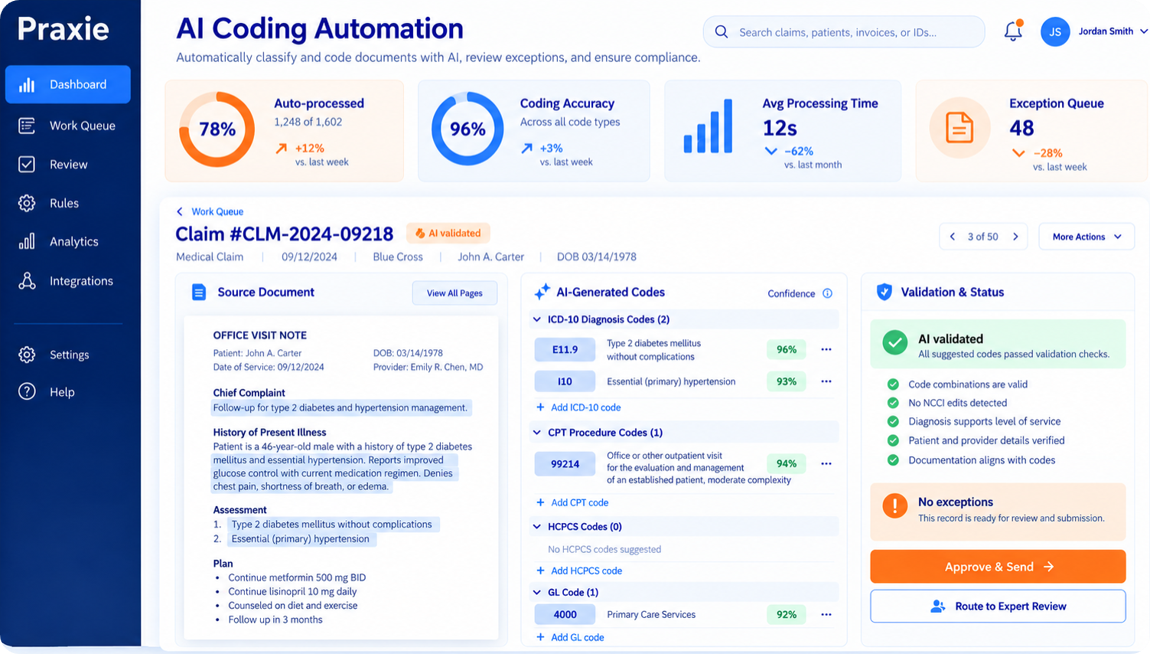
Task: Click the JS user avatar
Action: (x=1055, y=32)
